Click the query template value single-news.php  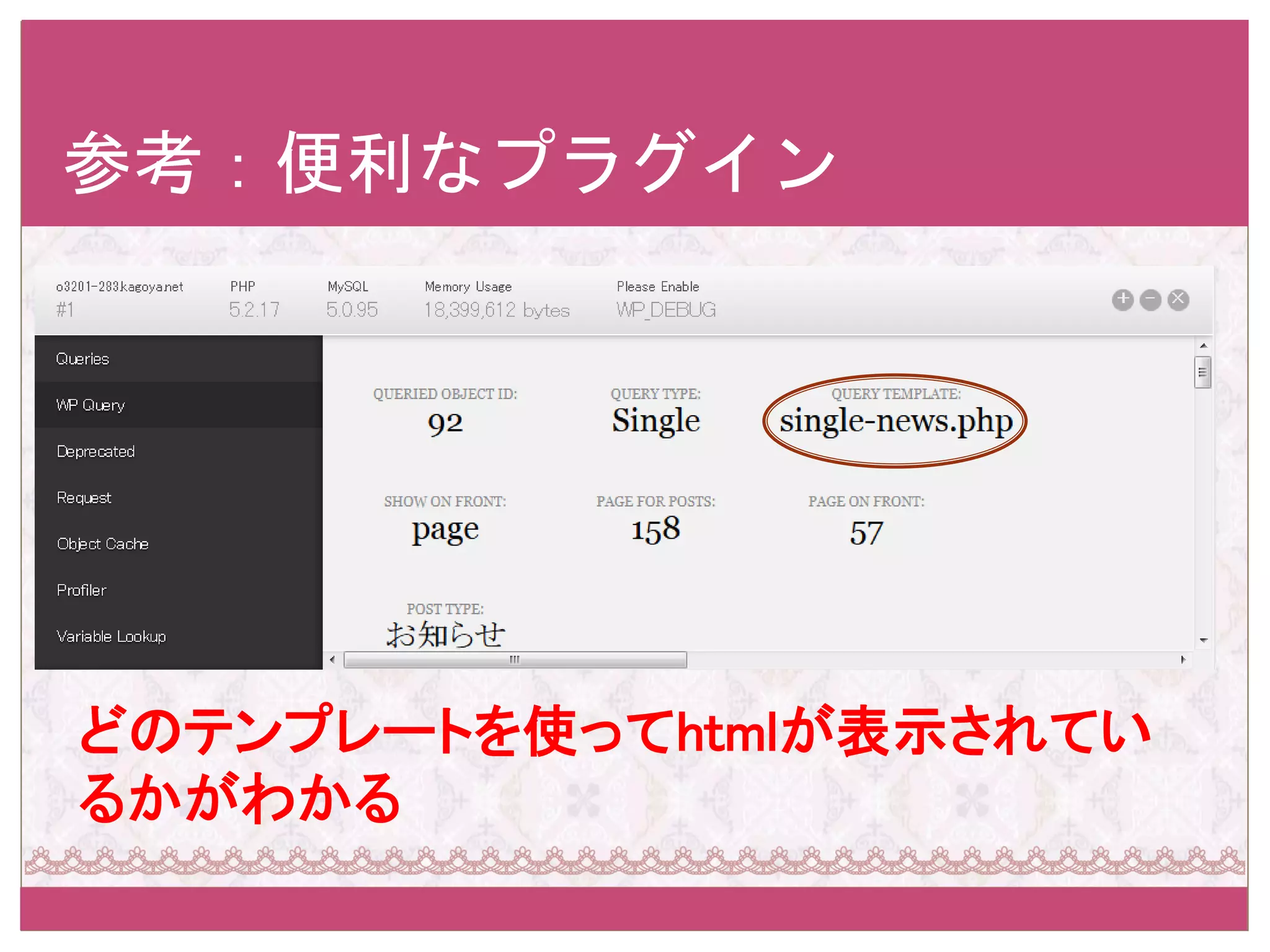click(x=895, y=422)
